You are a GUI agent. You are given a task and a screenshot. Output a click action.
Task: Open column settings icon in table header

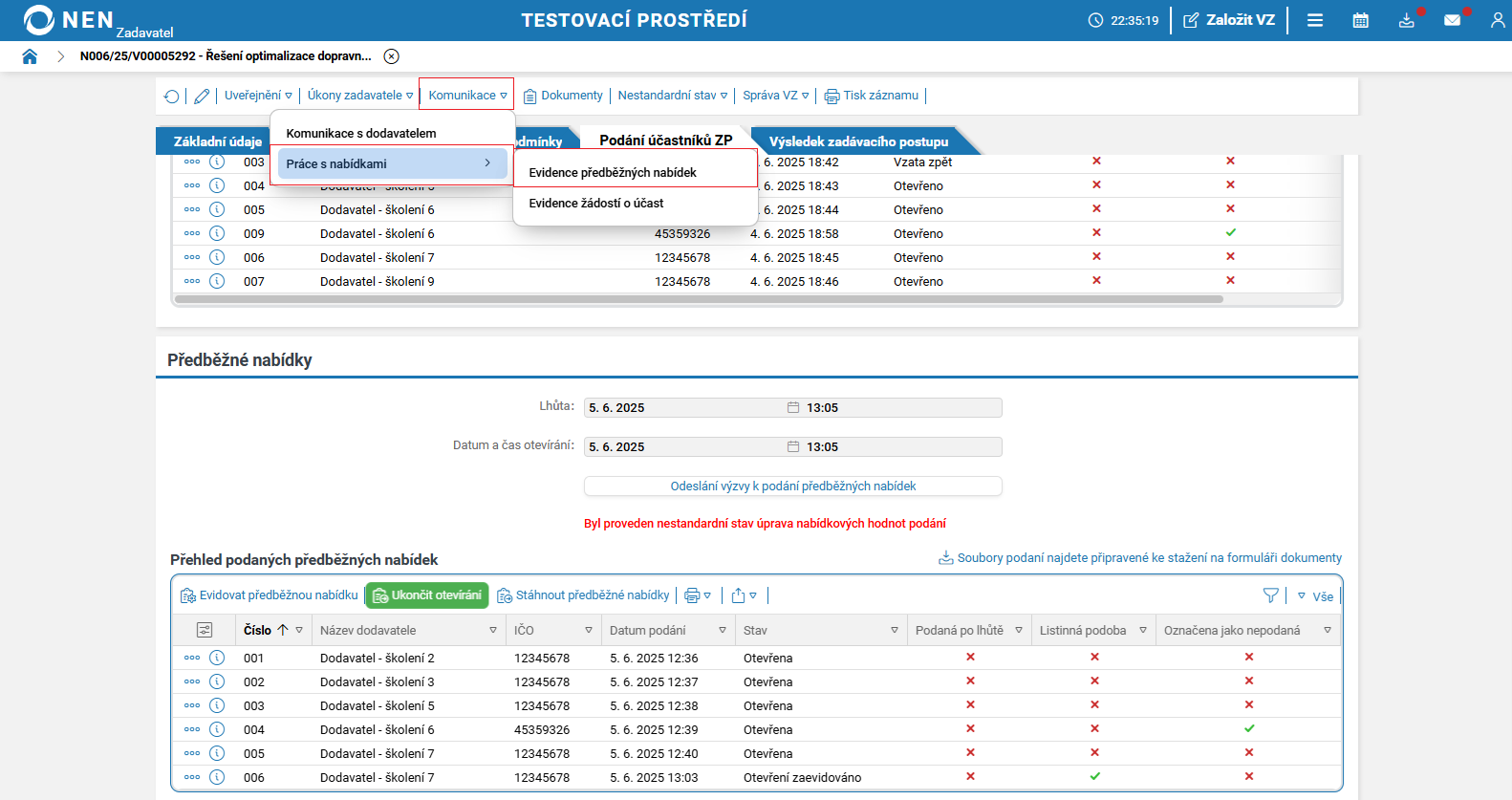pyautogui.click(x=205, y=630)
